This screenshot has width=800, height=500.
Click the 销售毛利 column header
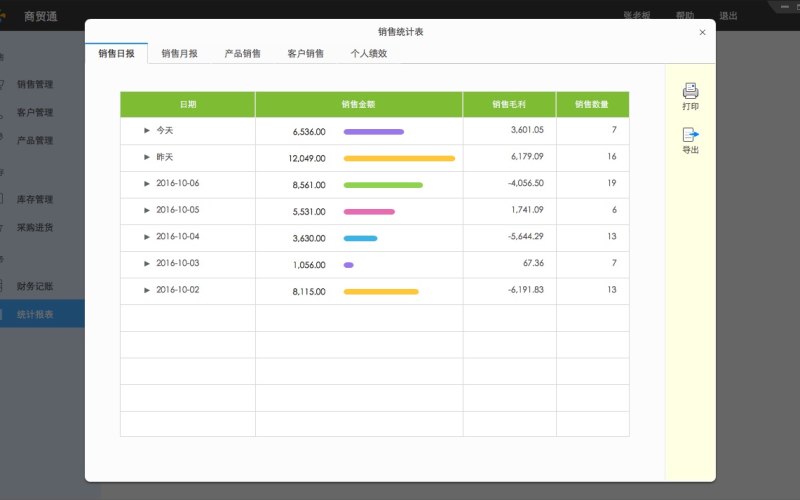(509, 105)
